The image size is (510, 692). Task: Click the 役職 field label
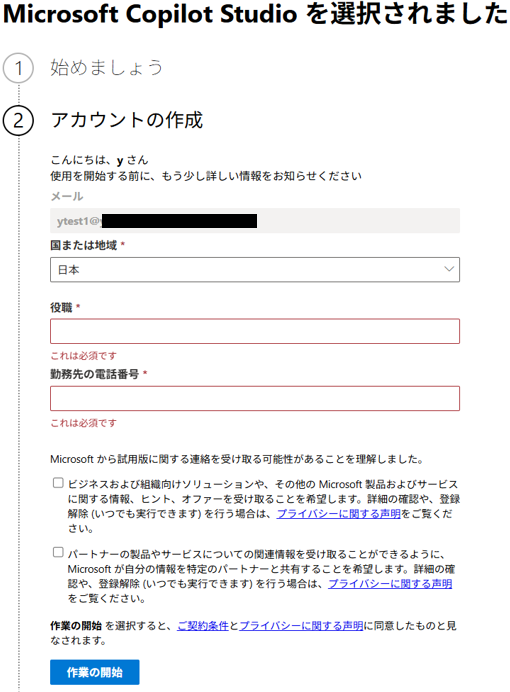[61, 308]
